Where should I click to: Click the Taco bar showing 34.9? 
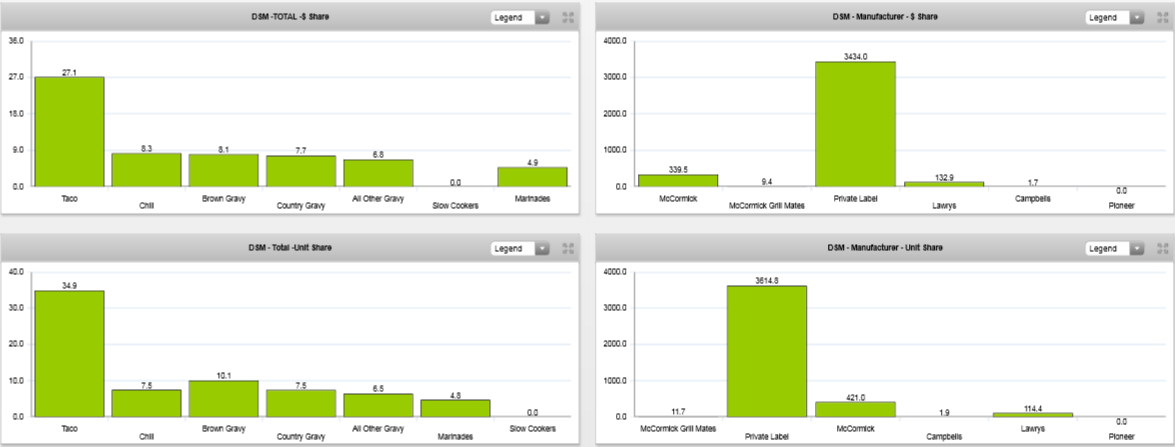point(69,353)
